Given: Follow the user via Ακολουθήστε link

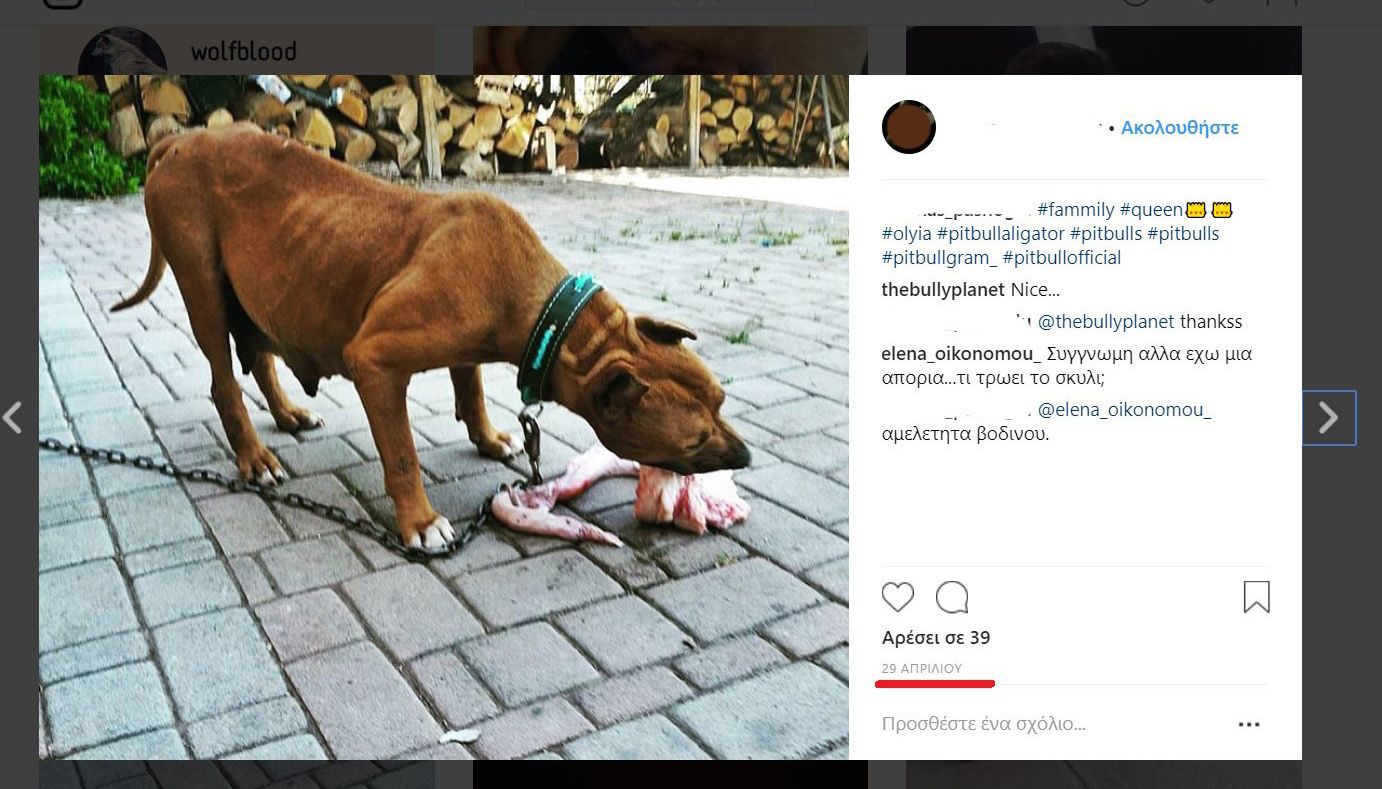Looking at the screenshot, I should pos(1179,127).
